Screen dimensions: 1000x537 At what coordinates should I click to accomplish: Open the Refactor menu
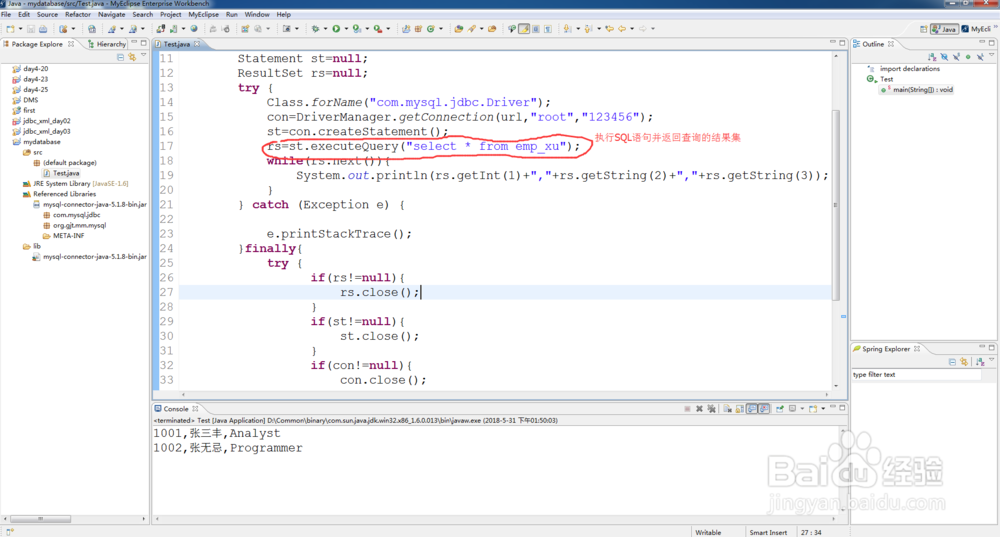[78, 14]
